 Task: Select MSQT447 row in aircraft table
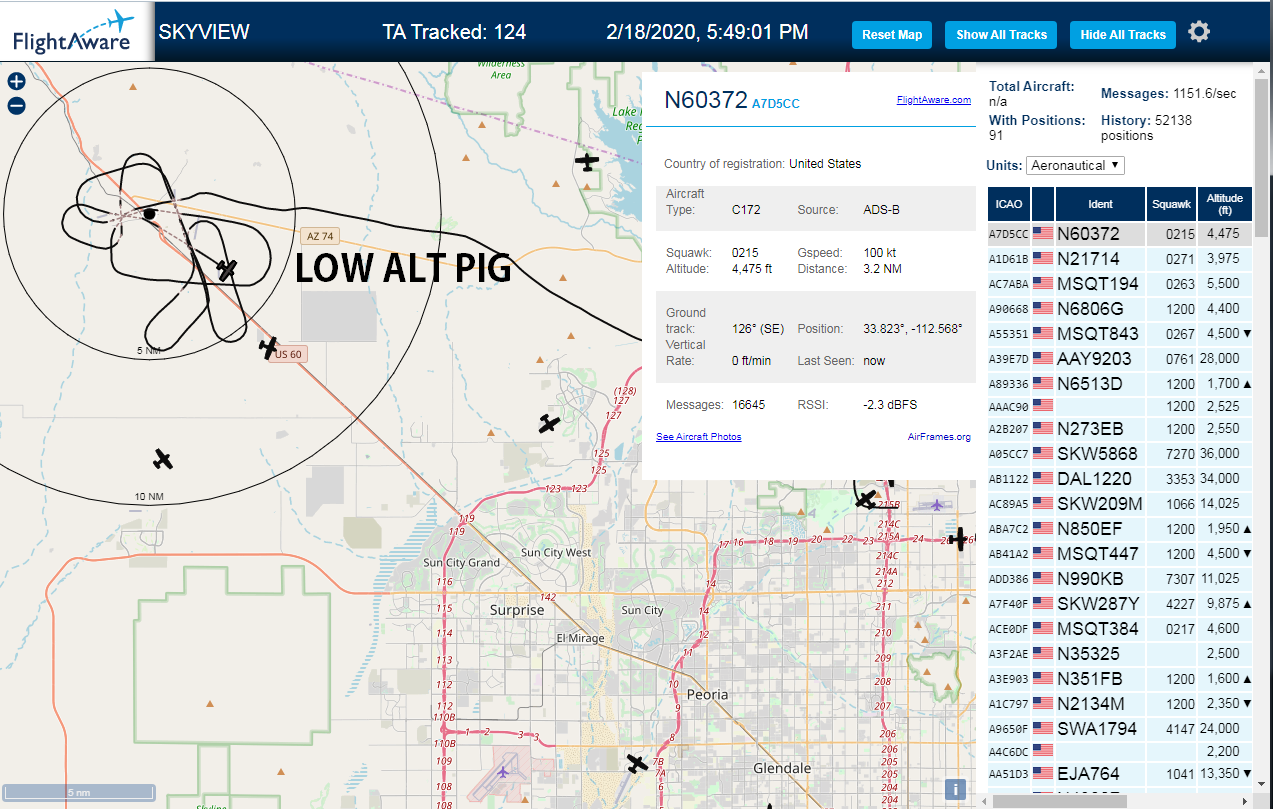point(1119,553)
